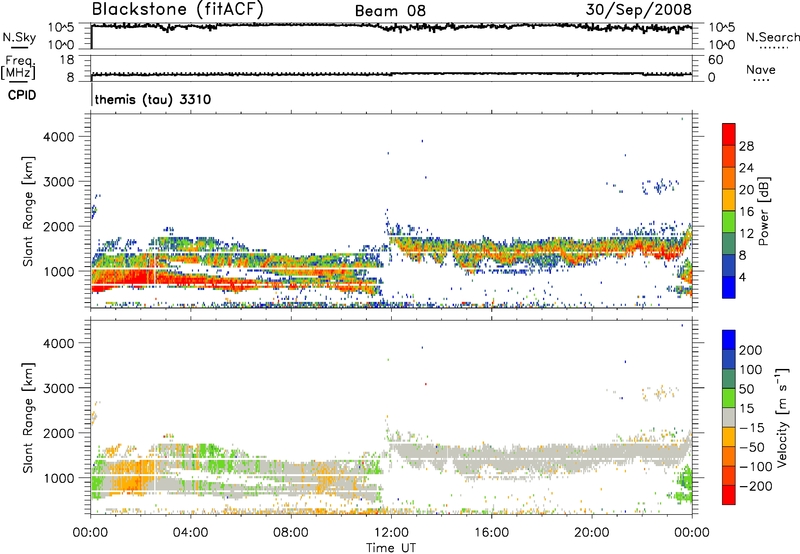Click the Velocity [m s-1] colorbar title
The image size is (800, 554).
781,417
